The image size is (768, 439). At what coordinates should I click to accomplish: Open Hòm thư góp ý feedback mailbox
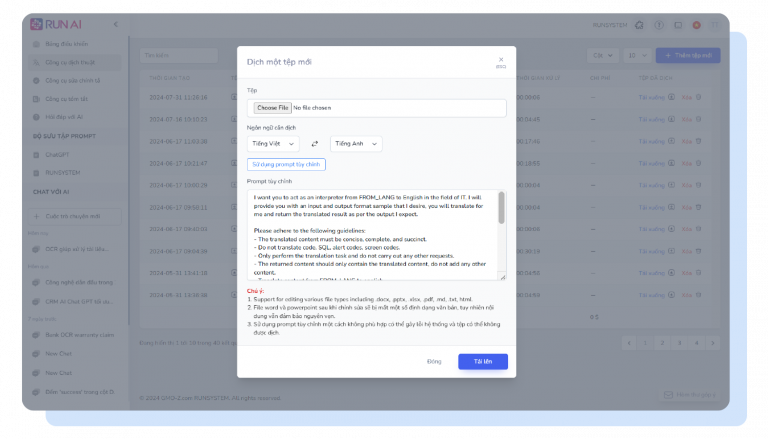click(x=690, y=395)
